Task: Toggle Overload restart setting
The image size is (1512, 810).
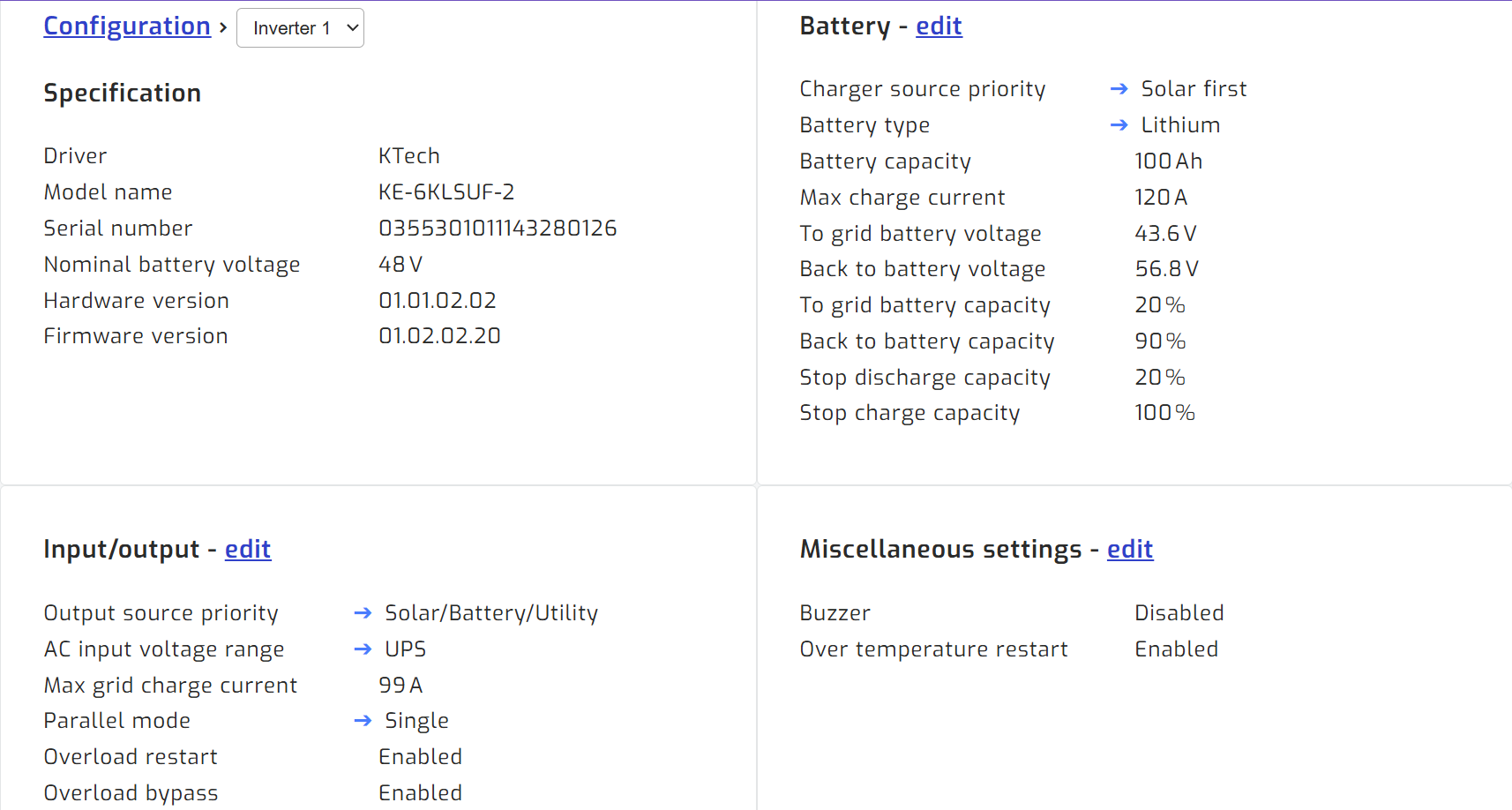Action: (420, 756)
